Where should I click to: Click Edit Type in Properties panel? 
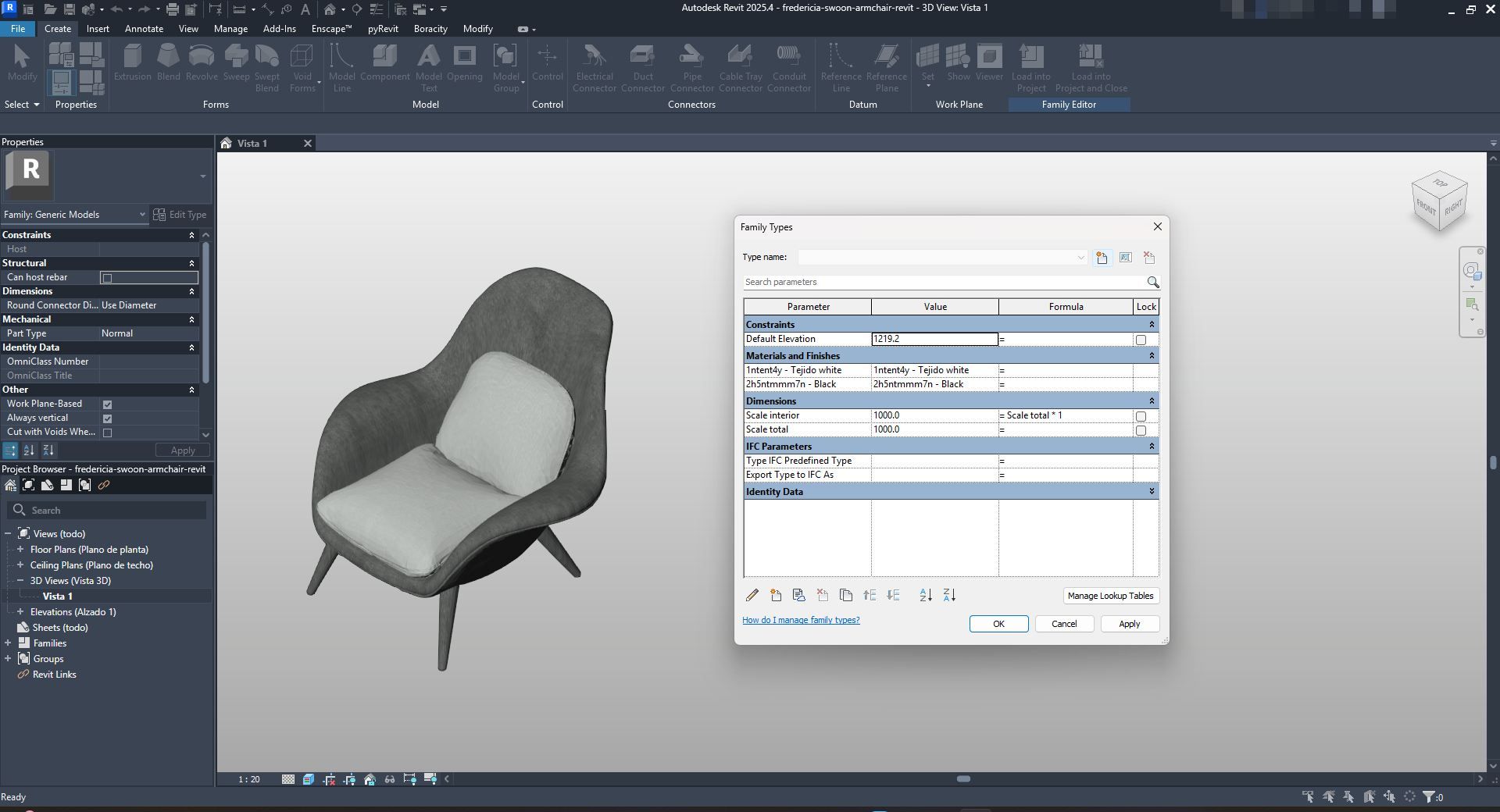(x=180, y=215)
